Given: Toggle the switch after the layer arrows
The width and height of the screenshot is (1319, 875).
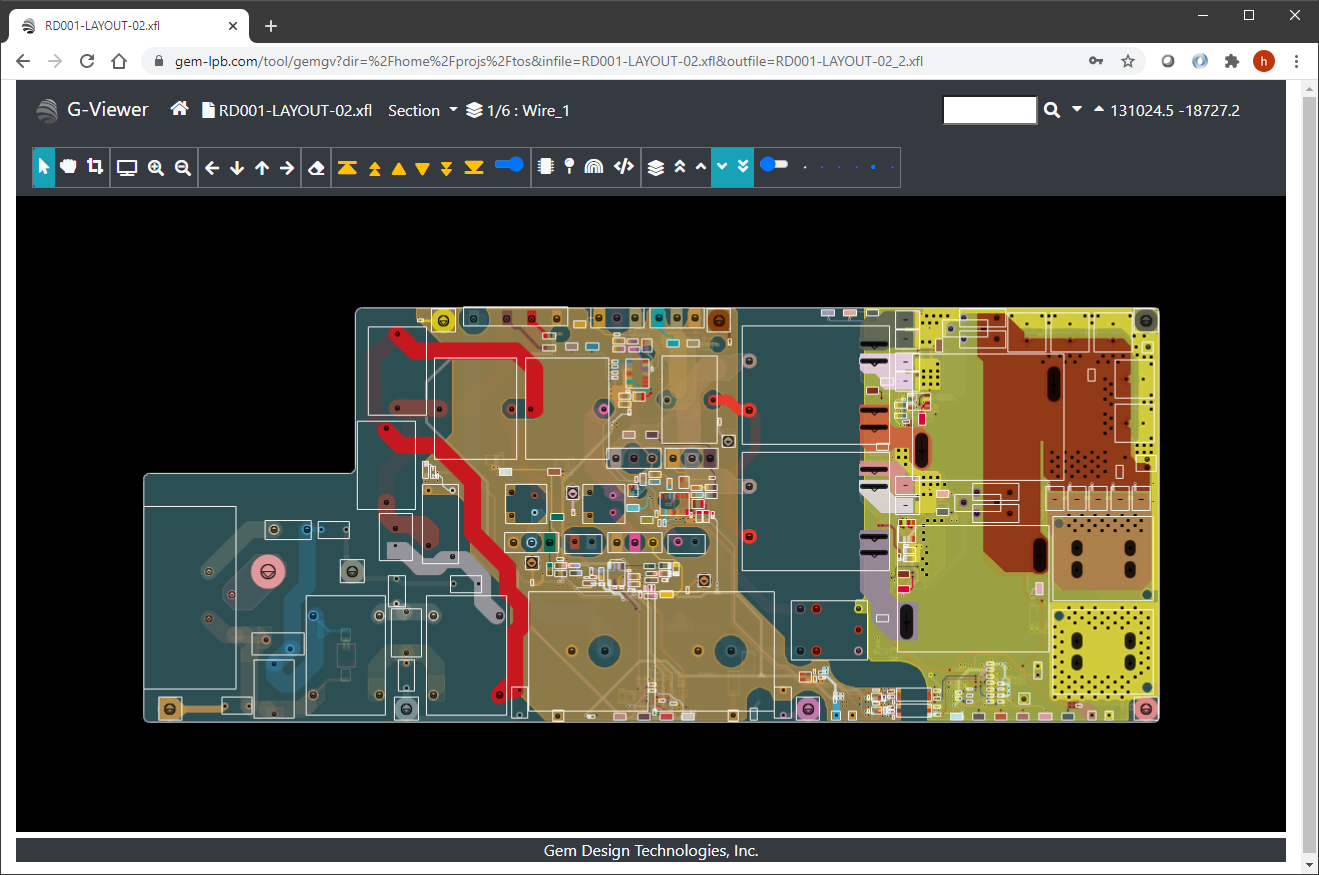Looking at the screenshot, I should [773, 165].
